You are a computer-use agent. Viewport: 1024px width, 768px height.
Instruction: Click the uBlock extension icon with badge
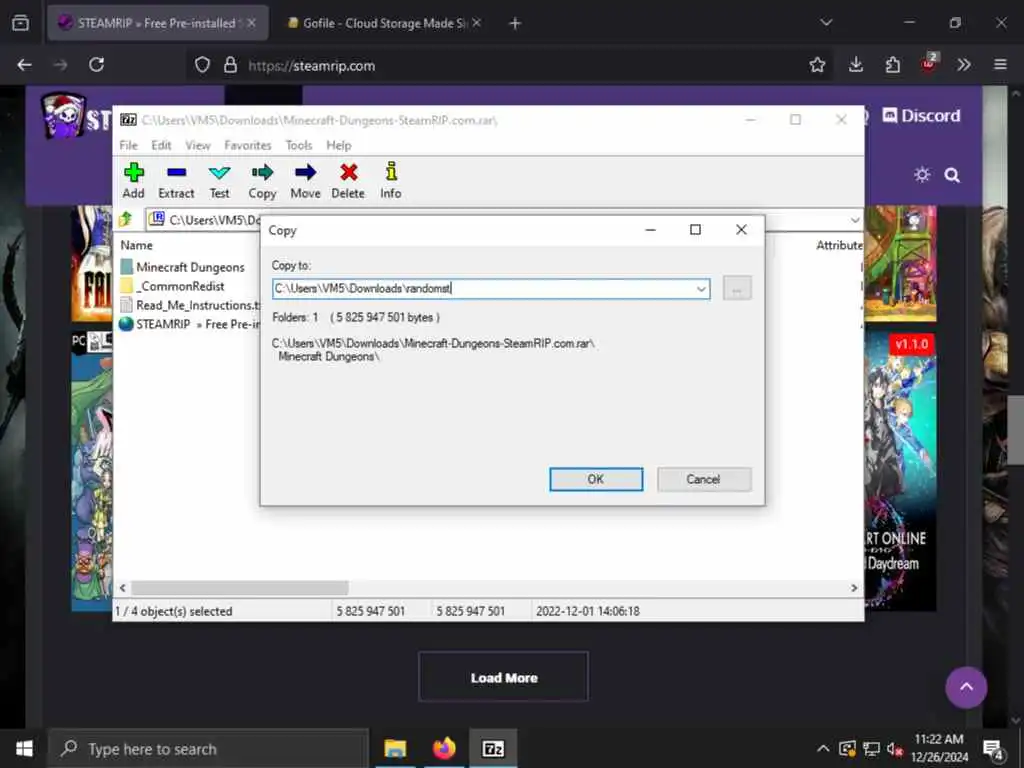point(929,63)
